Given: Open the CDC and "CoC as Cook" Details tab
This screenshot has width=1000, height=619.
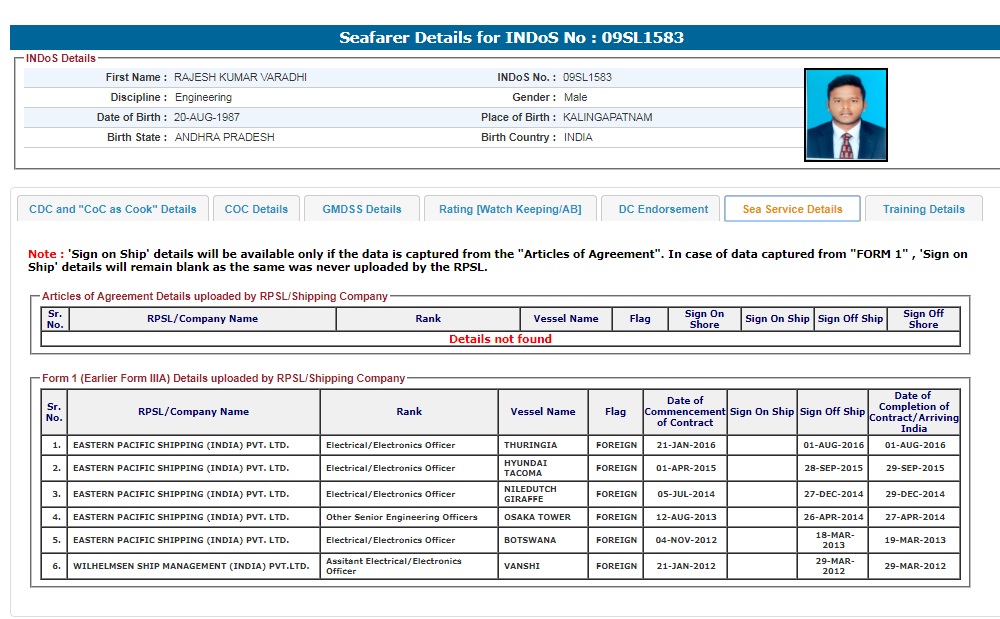Looking at the screenshot, I should tap(113, 209).
